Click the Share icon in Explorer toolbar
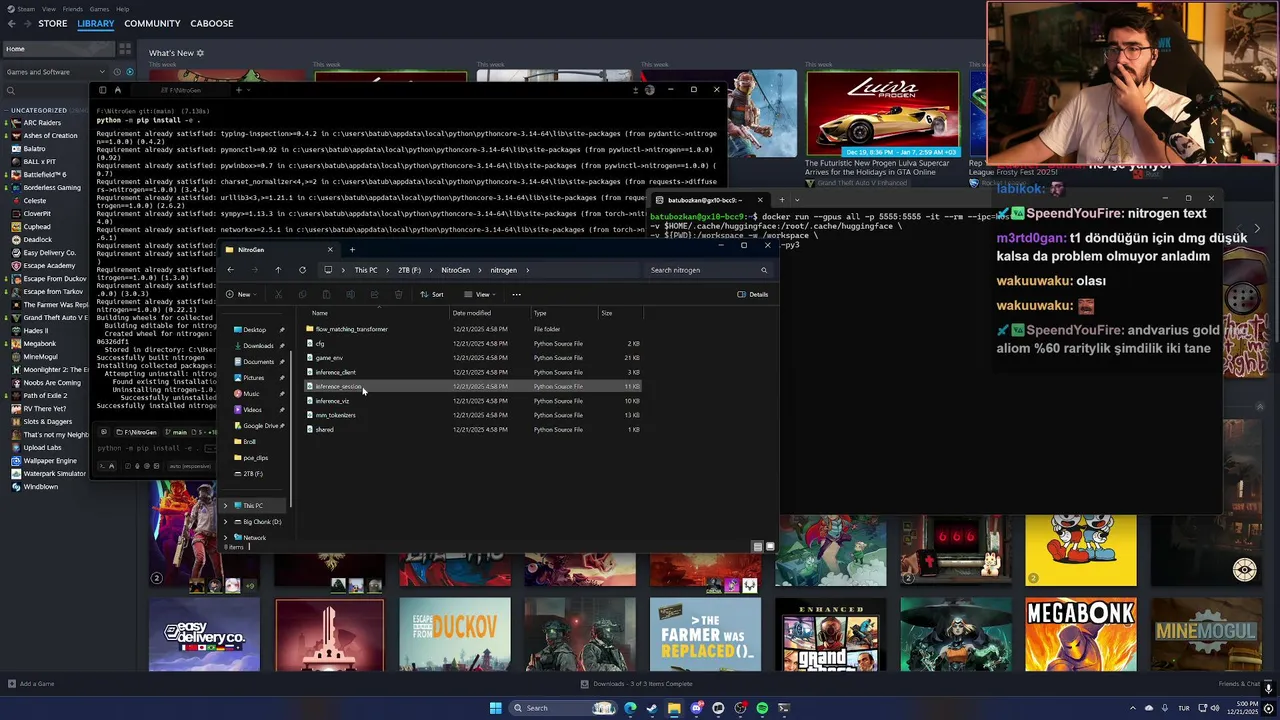1280x720 pixels. click(374, 294)
